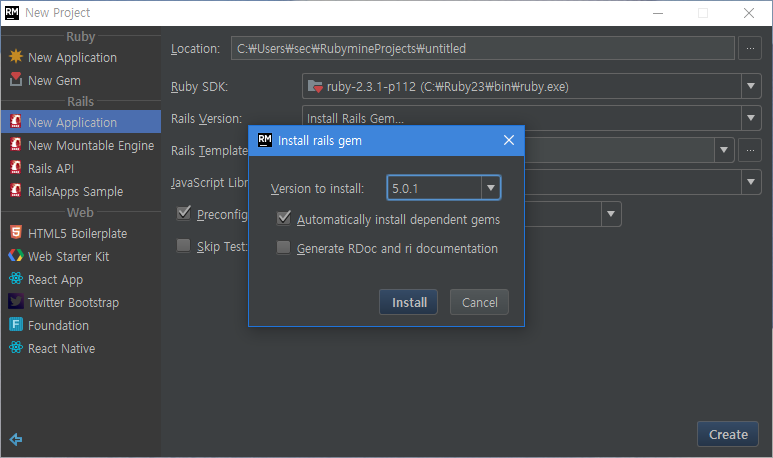Screen dimensions: 773x458
Task: Select React Native project type
Action: 81,349
